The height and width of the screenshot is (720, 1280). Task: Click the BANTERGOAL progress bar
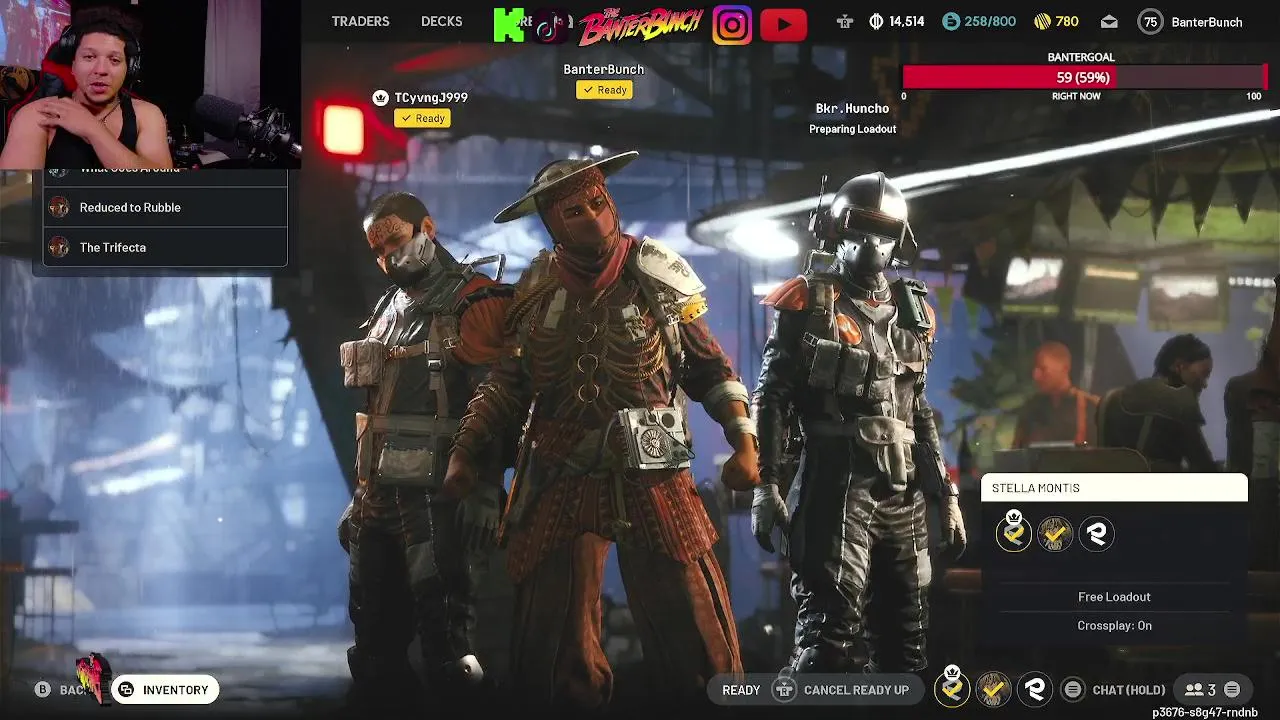pos(1084,77)
